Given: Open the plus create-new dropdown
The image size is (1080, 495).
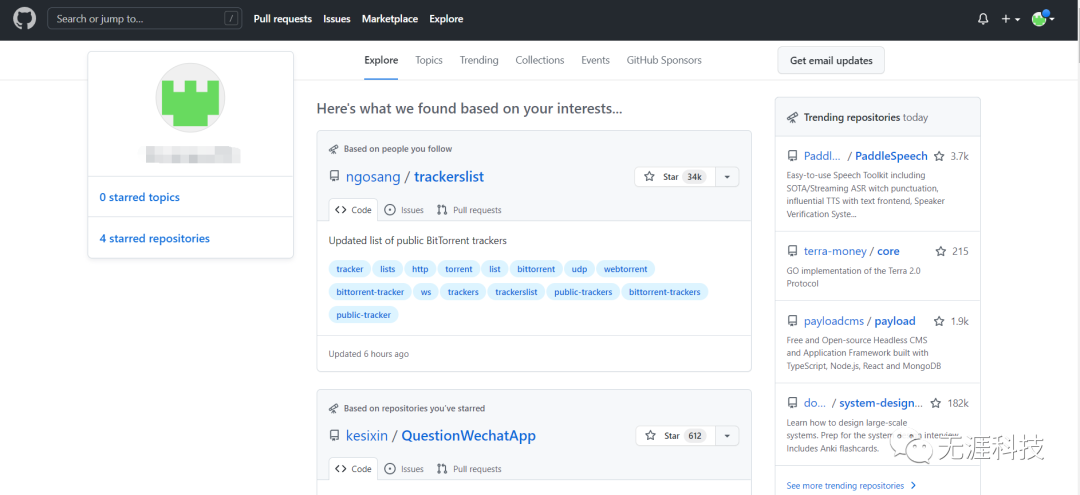Looking at the screenshot, I should 1010,19.
